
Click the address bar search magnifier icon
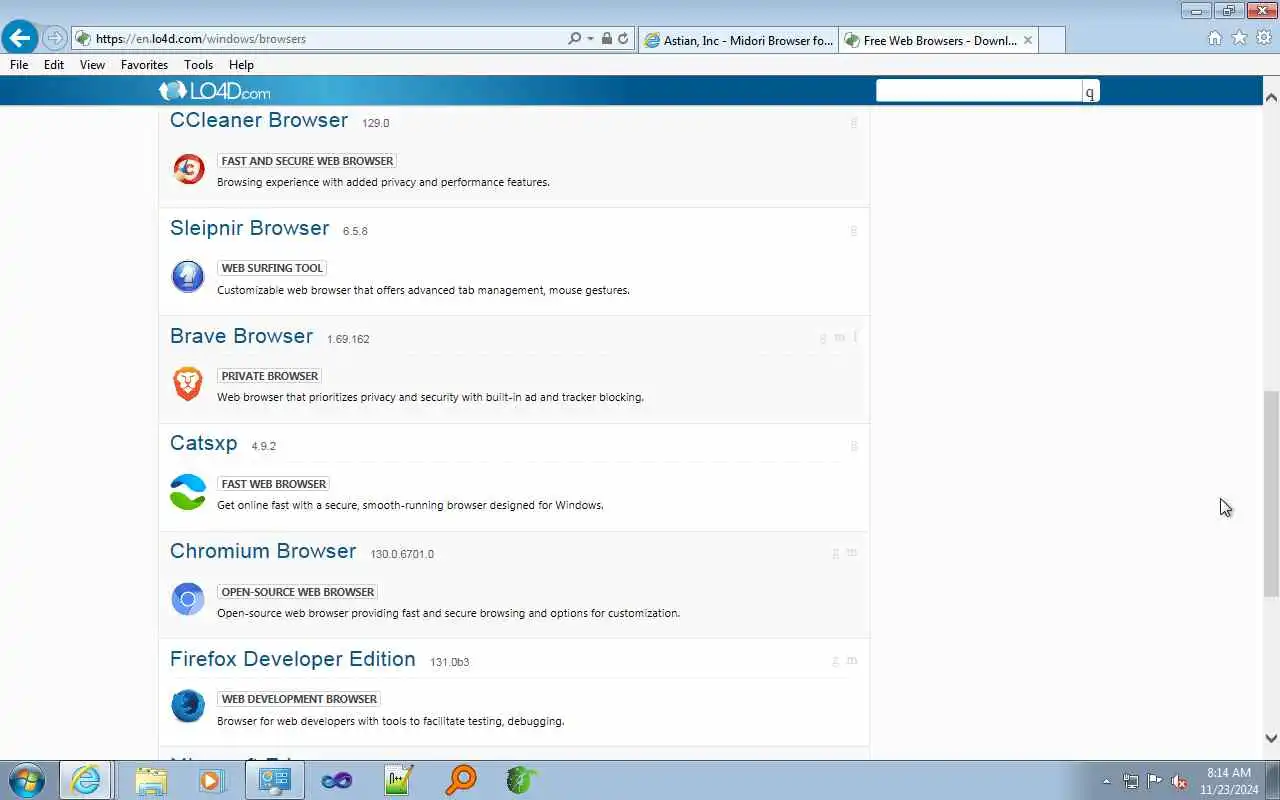[574, 39]
